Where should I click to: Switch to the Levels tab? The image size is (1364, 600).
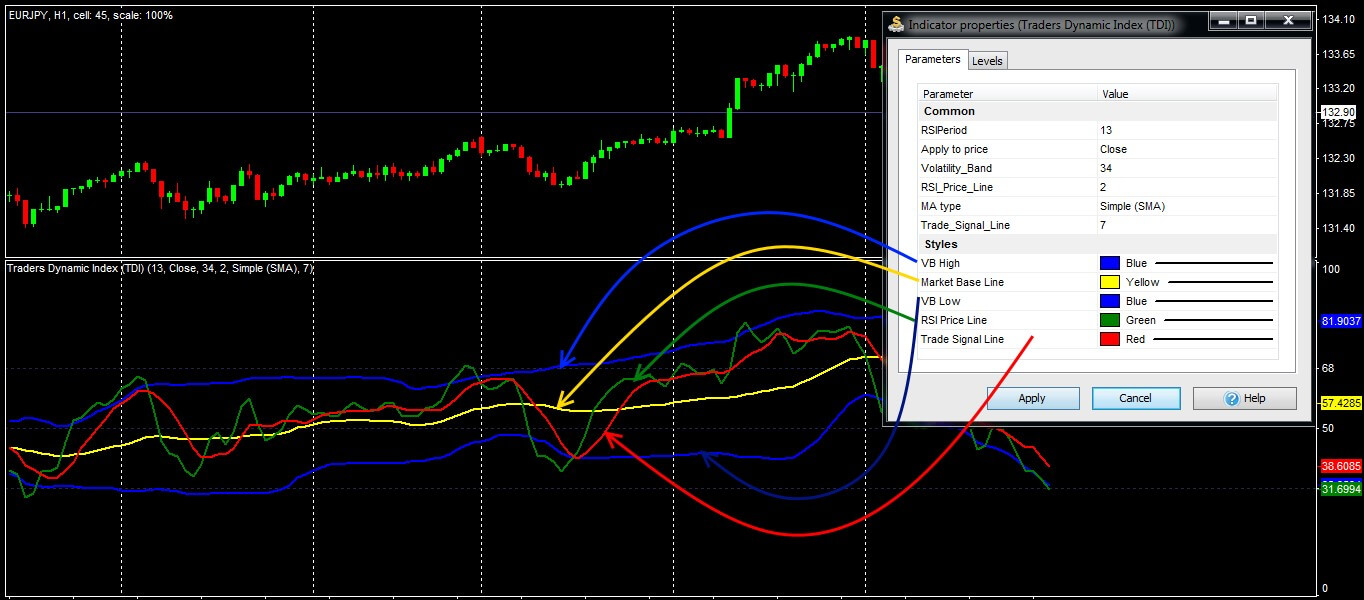point(987,61)
